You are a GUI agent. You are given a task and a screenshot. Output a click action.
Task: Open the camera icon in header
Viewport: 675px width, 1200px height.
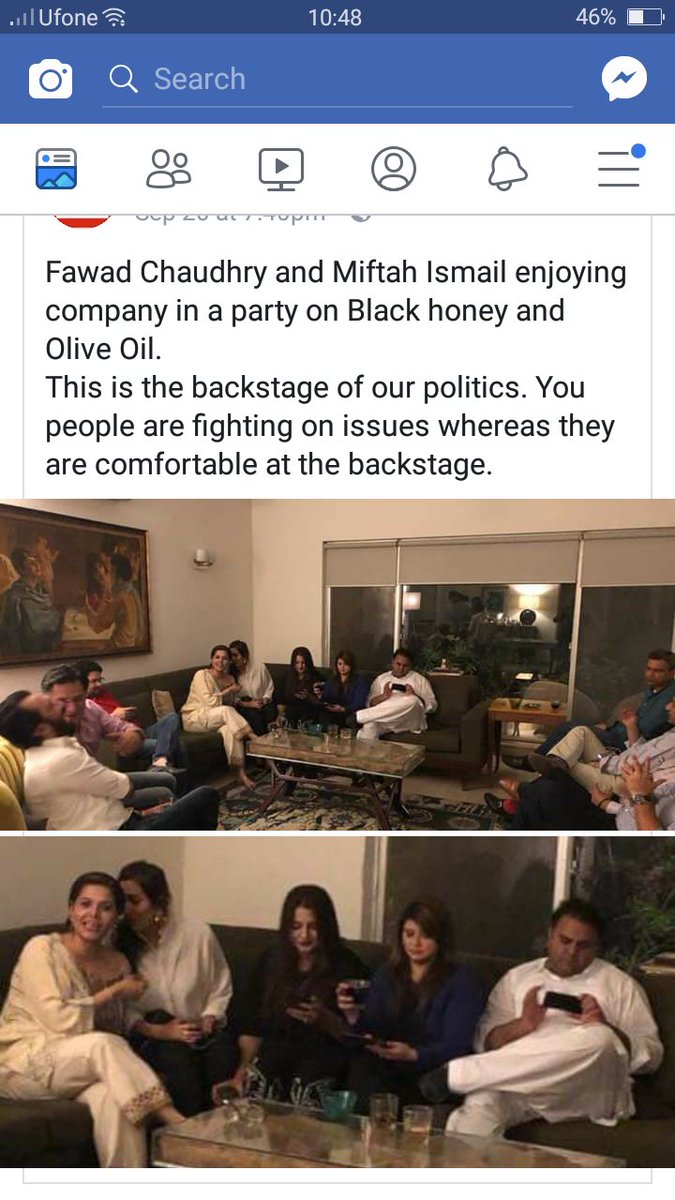pyautogui.click(x=50, y=79)
